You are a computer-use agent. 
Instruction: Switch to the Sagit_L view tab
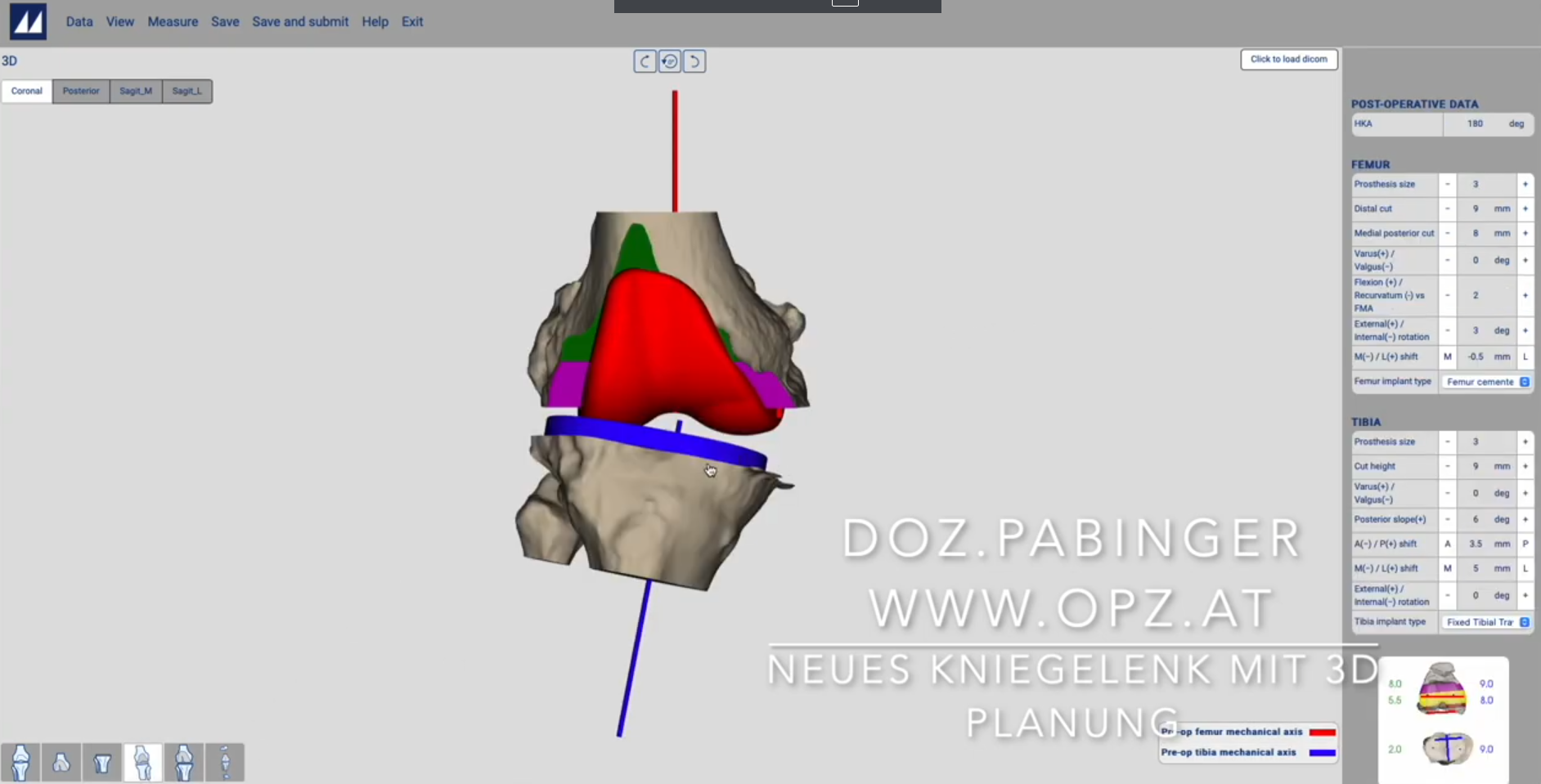[x=186, y=91]
